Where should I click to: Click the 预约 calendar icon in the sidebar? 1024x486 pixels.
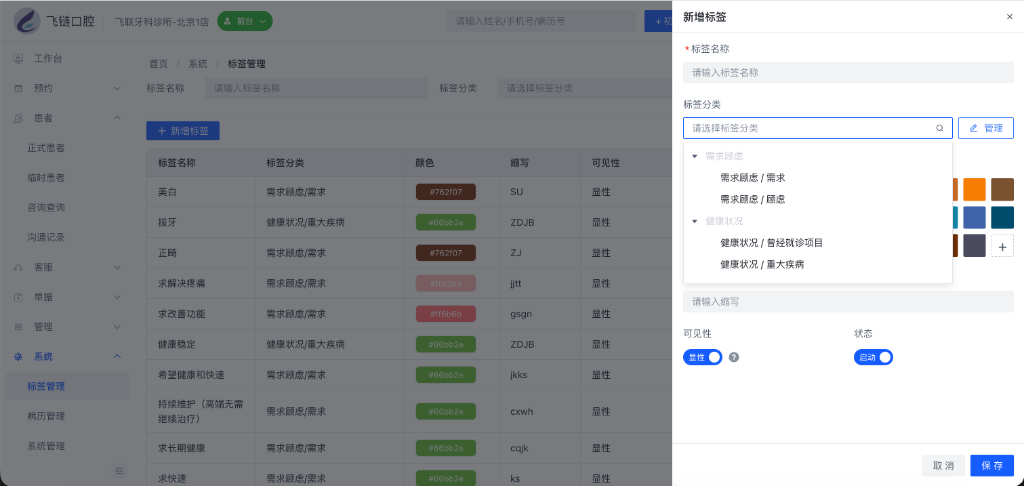[x=18, y=88]
